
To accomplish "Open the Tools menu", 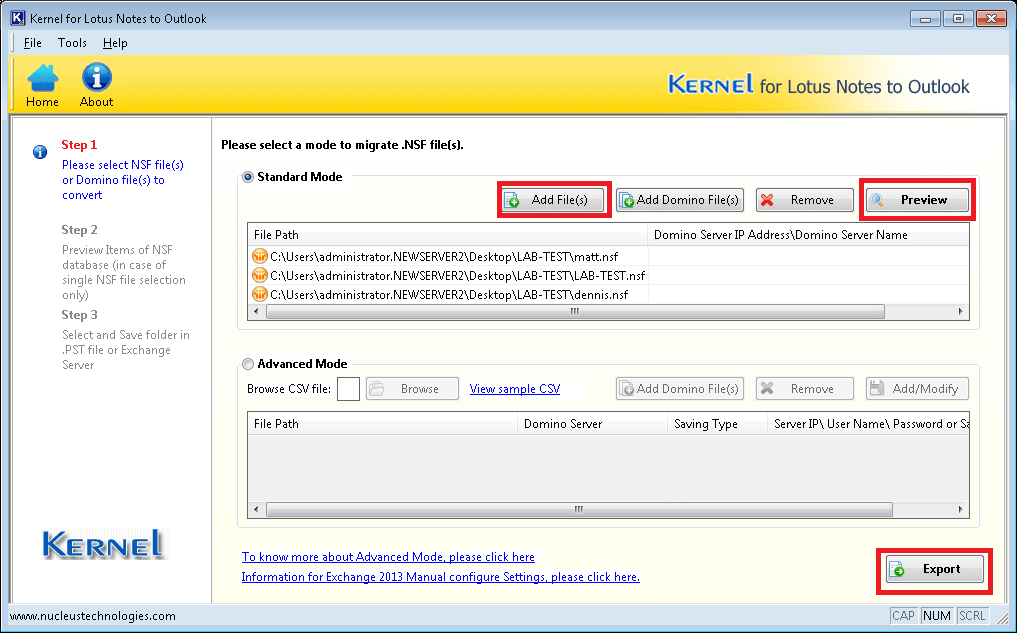I will 72,43.
